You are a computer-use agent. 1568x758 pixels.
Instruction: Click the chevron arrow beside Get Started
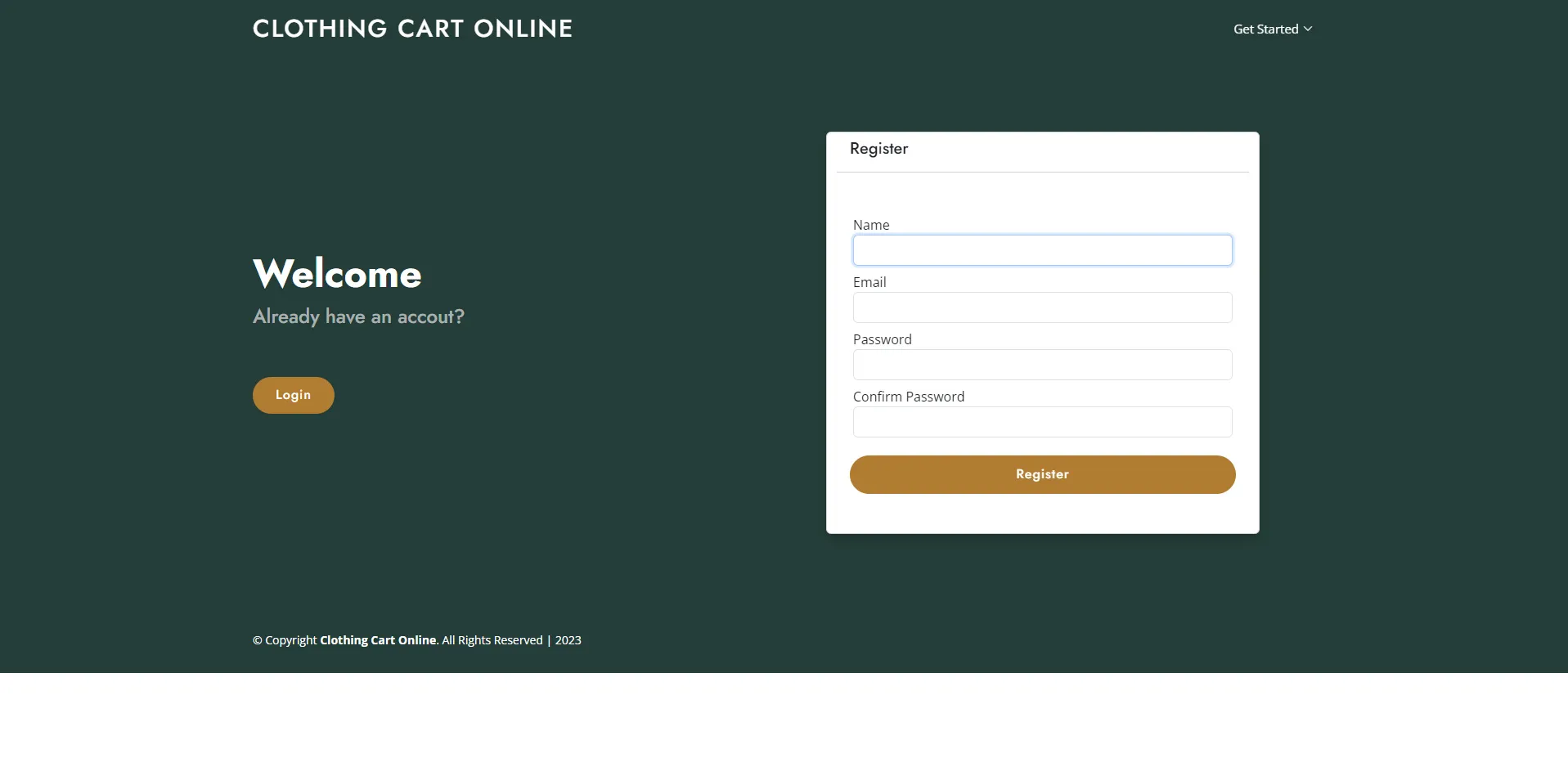pyautogui.click(x=1308, y=29)
